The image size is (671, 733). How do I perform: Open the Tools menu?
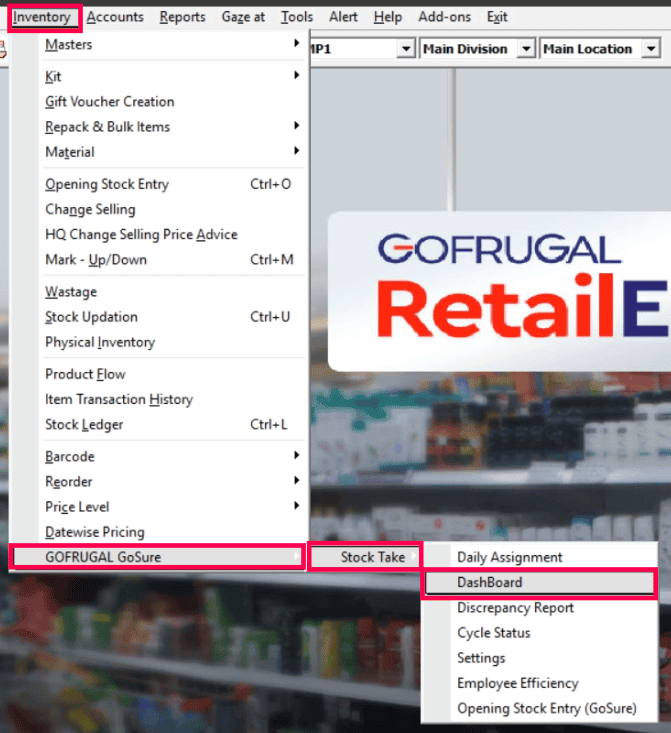tap(297, 17)
